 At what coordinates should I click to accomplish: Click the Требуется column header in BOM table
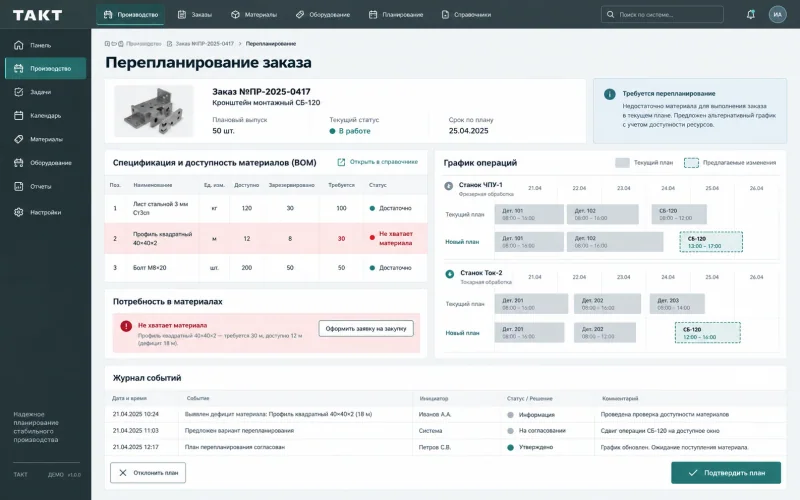coord(341,185)
